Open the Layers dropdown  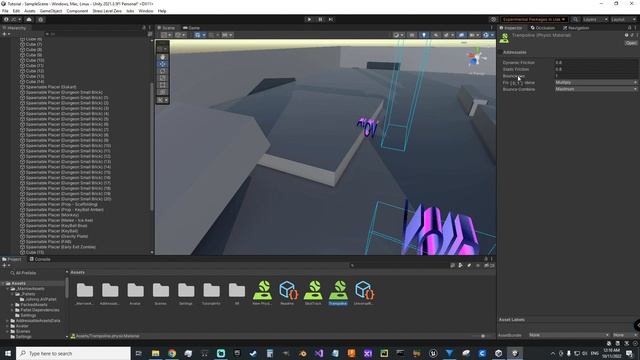595,19
